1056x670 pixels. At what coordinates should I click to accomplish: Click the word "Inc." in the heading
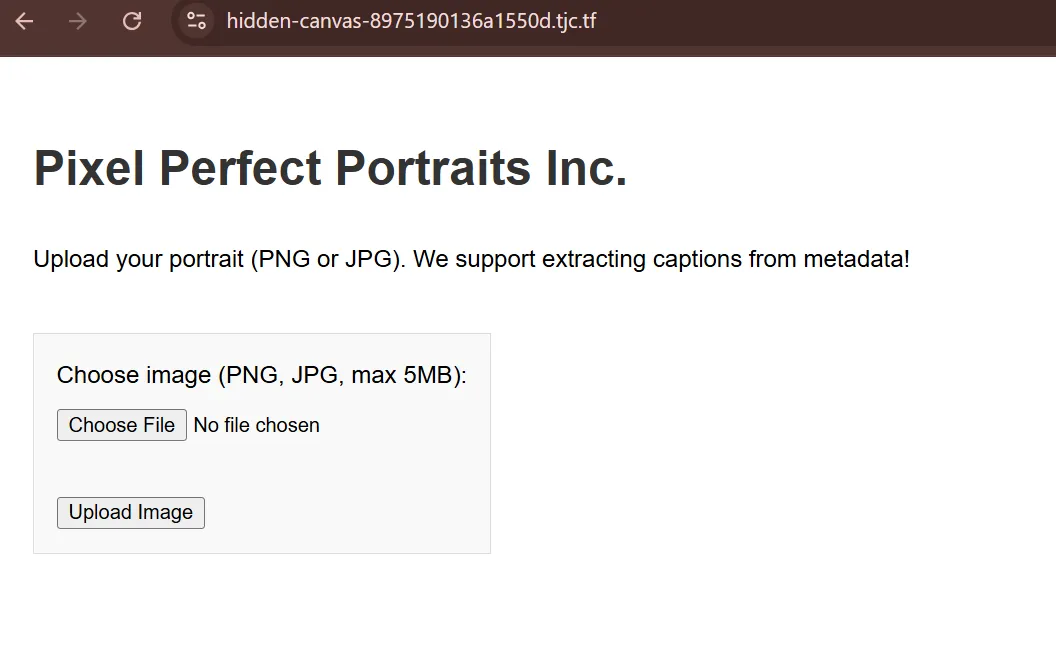(587, 168)
